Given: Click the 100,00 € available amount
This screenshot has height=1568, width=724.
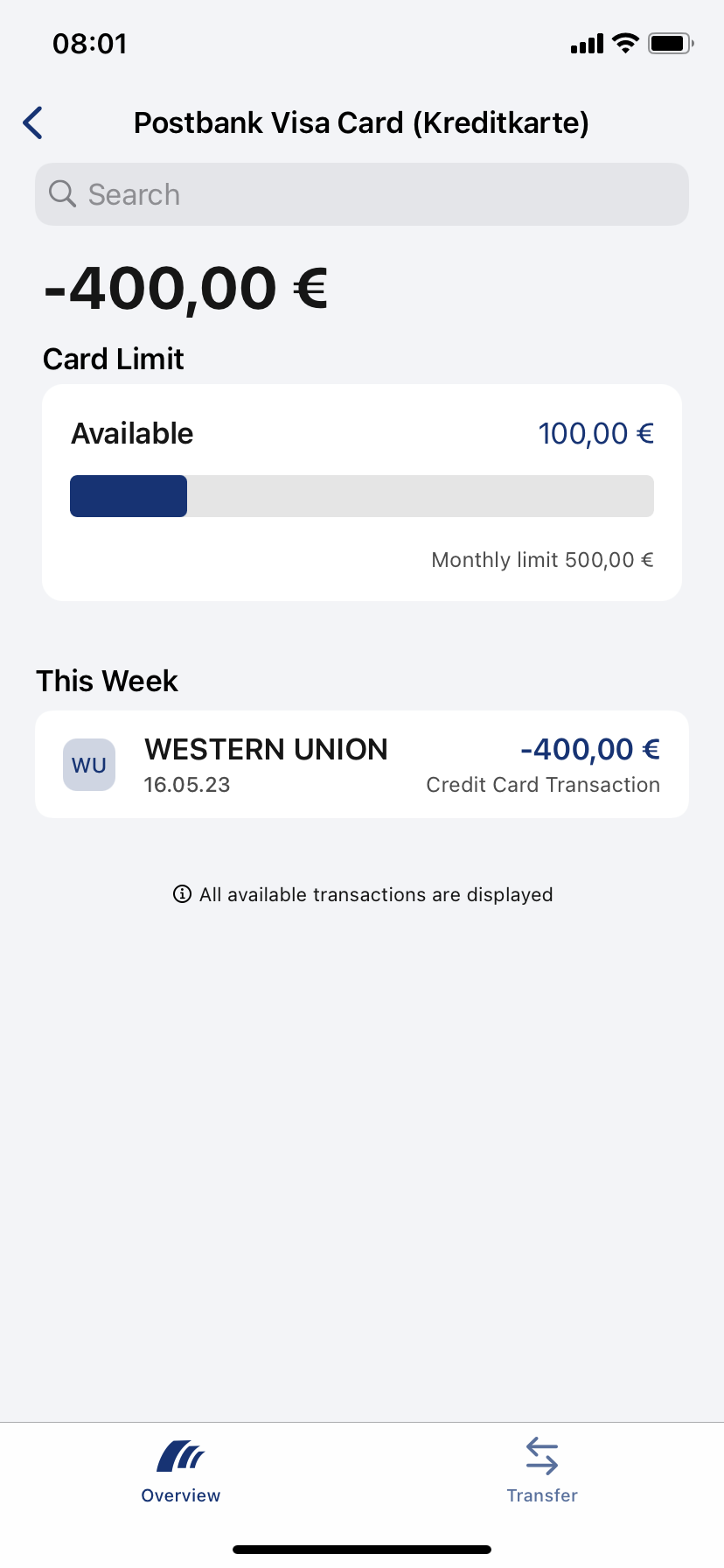Looking at the screenshot, I should coord(596,433).
